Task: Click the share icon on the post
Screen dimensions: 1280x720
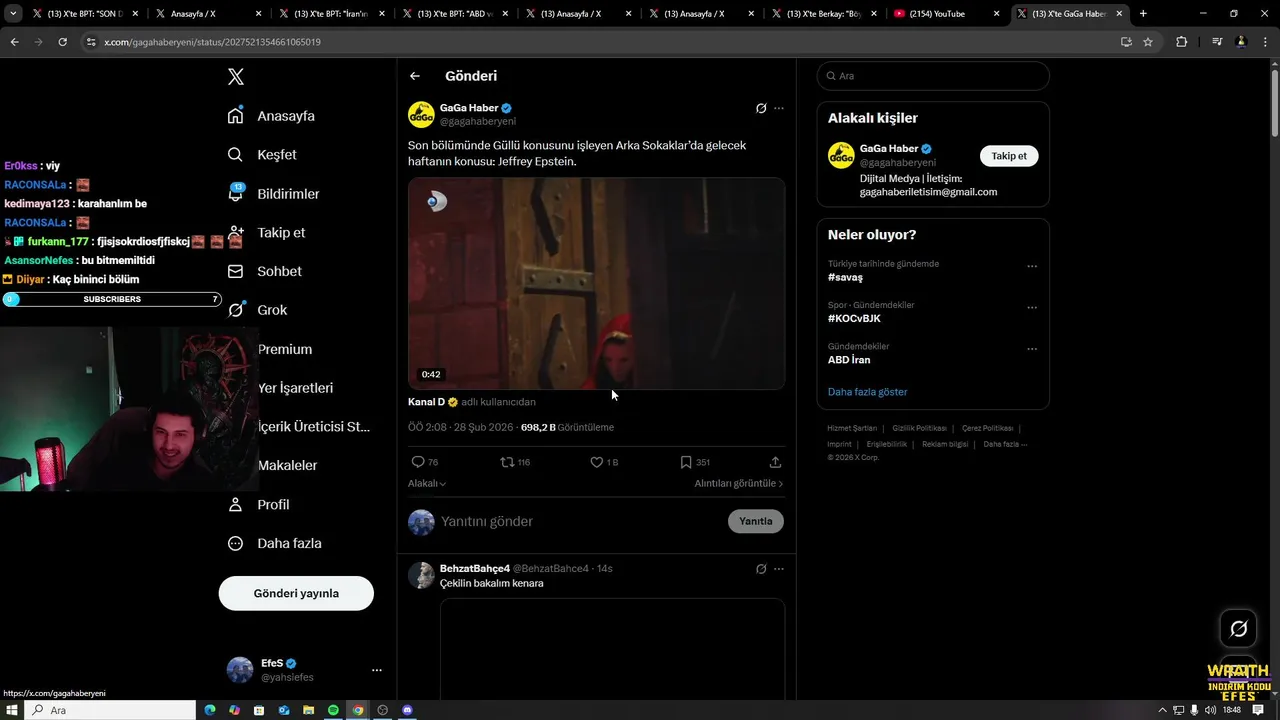Action: (775, 462)
